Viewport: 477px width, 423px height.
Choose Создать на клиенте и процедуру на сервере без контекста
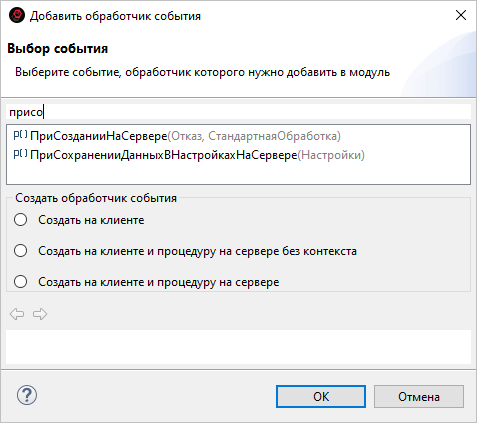pos(21,251)
